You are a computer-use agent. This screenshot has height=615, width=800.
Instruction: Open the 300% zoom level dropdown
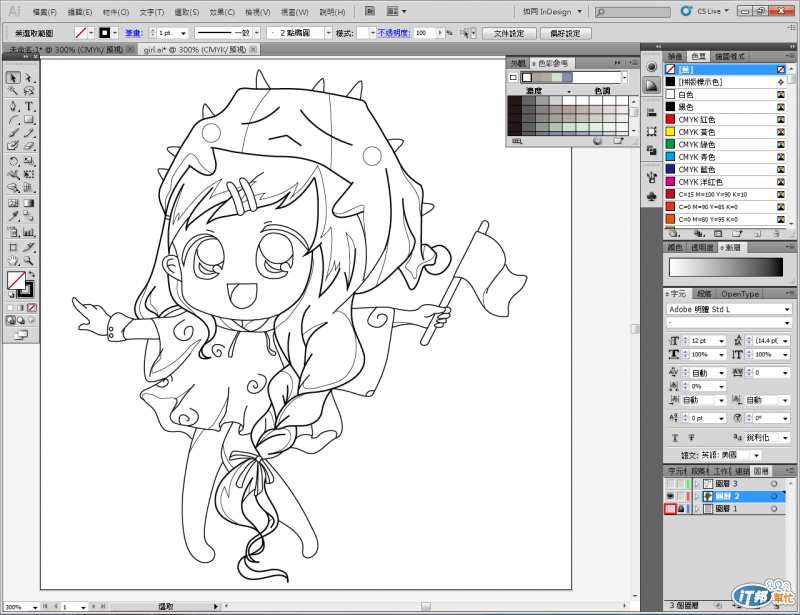click(35, 607)
